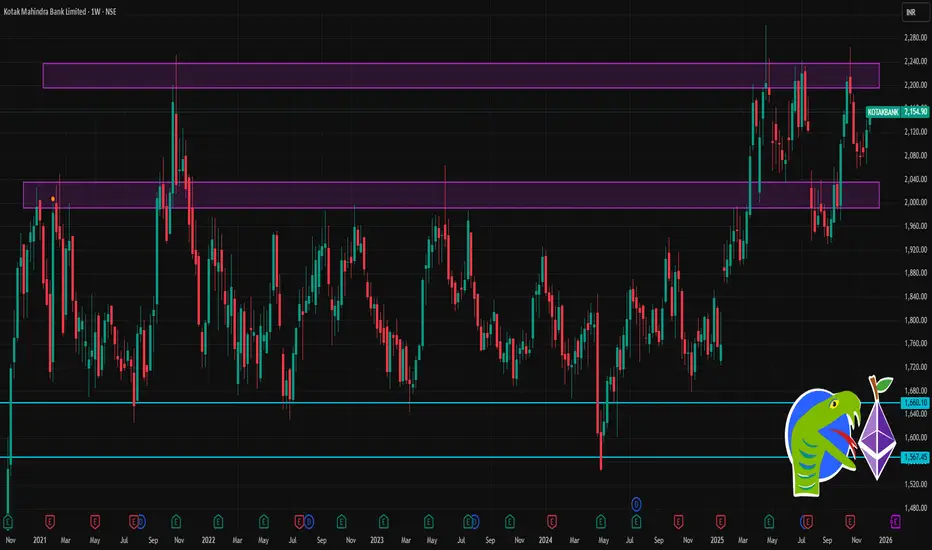Open red earnings marker between Sep and Nov 2024
The height and width of the screenshot is (550, 932).
coord(678,522)
